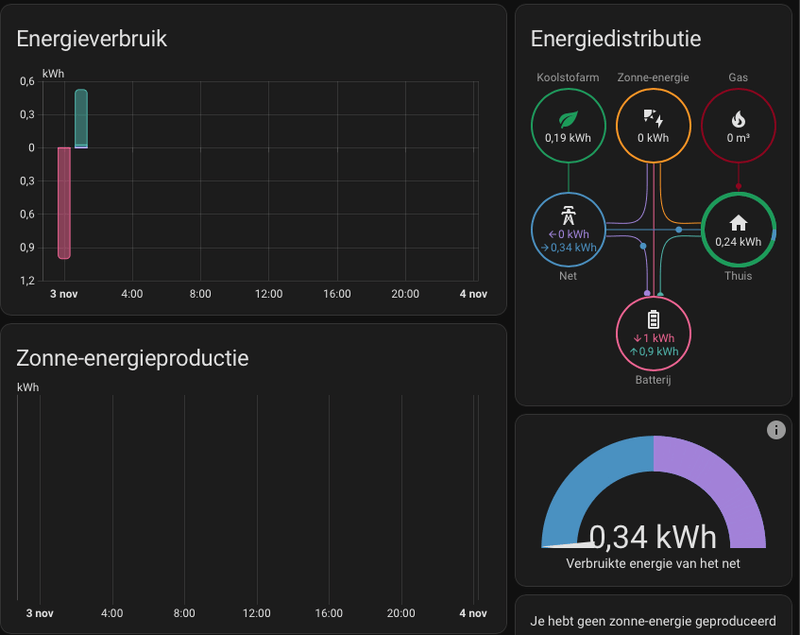Image resolution: width=800 pixels, height=635 pixels.
Task: Click the "→0,34 kWh" grid consumption value
Action: (x=568, y=247)
